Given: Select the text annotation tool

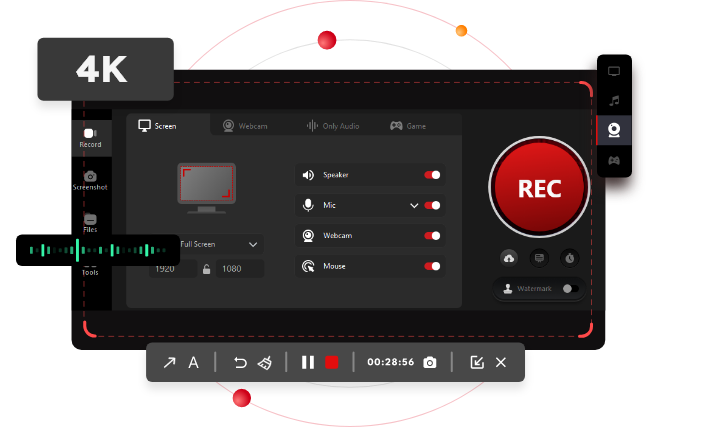Looking at the screenshot, I should 194,362.
